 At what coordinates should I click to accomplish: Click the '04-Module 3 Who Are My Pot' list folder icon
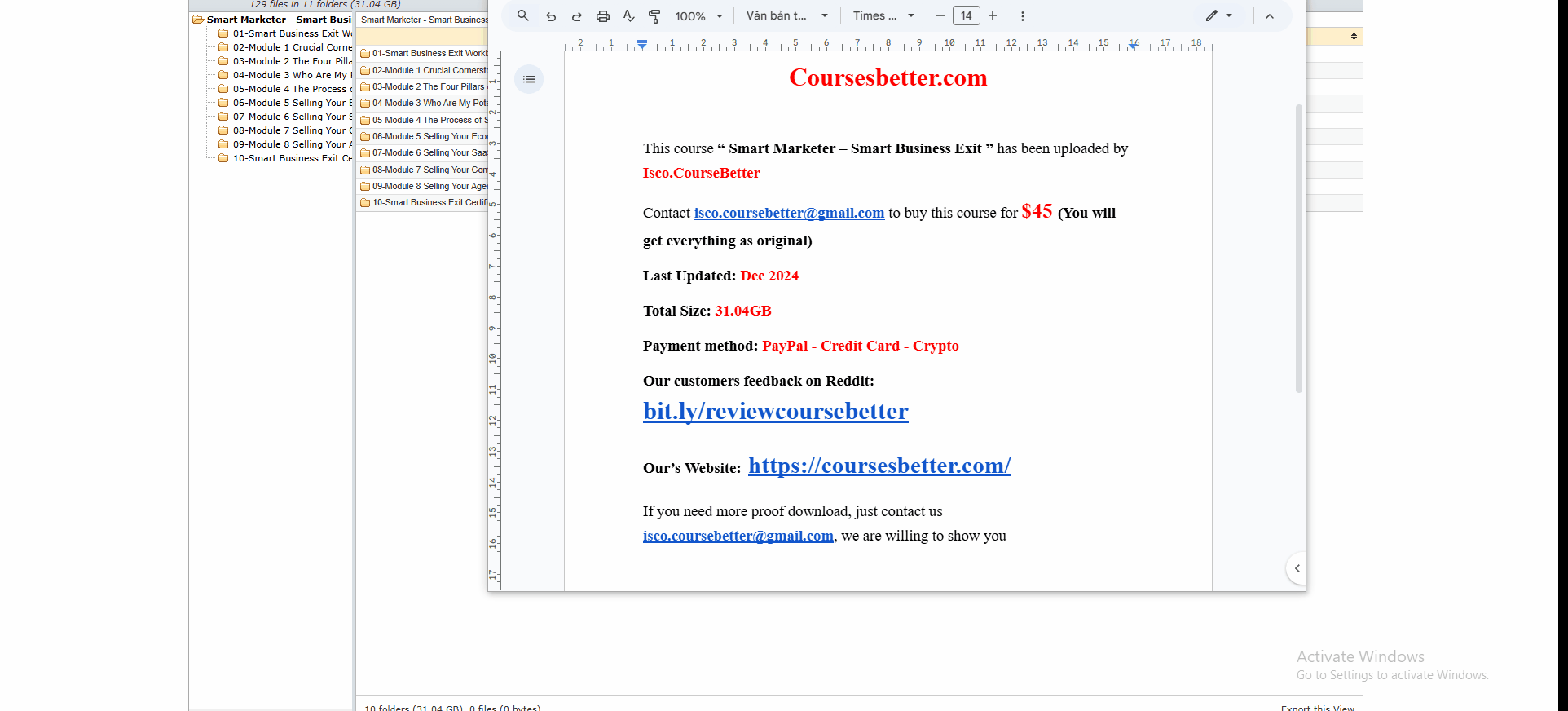tap(365, 104)
